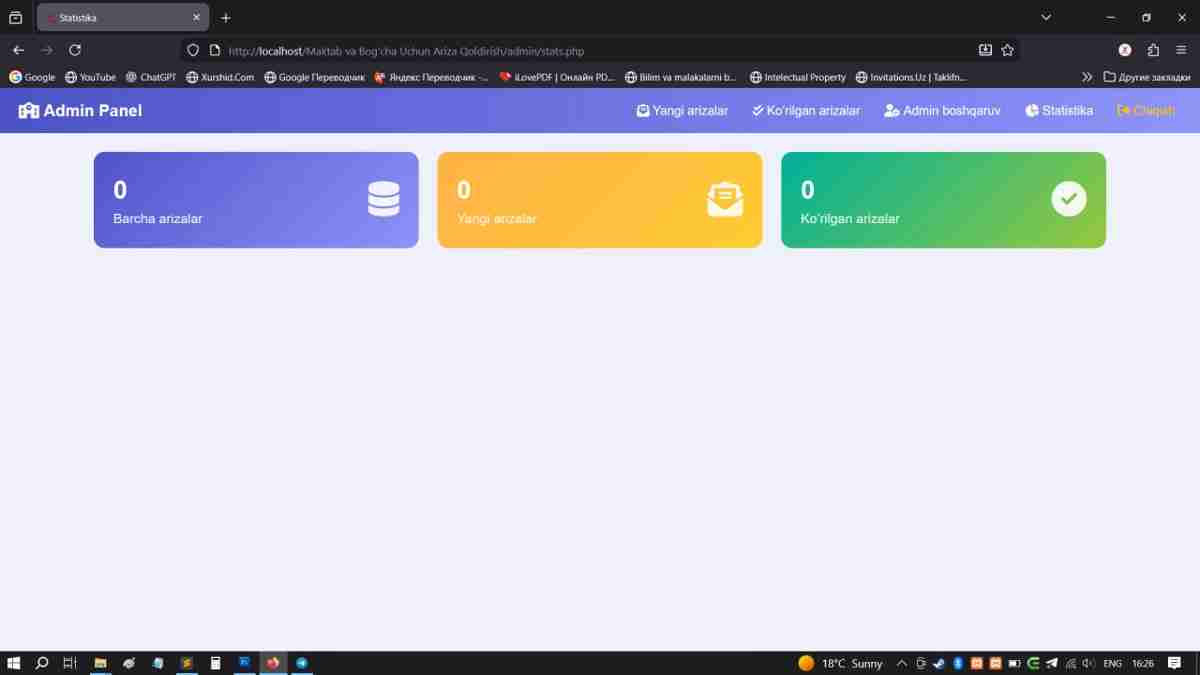Reload the page with the refresh icon
Screen dimensions: 1200x675
tap(75, 49)
